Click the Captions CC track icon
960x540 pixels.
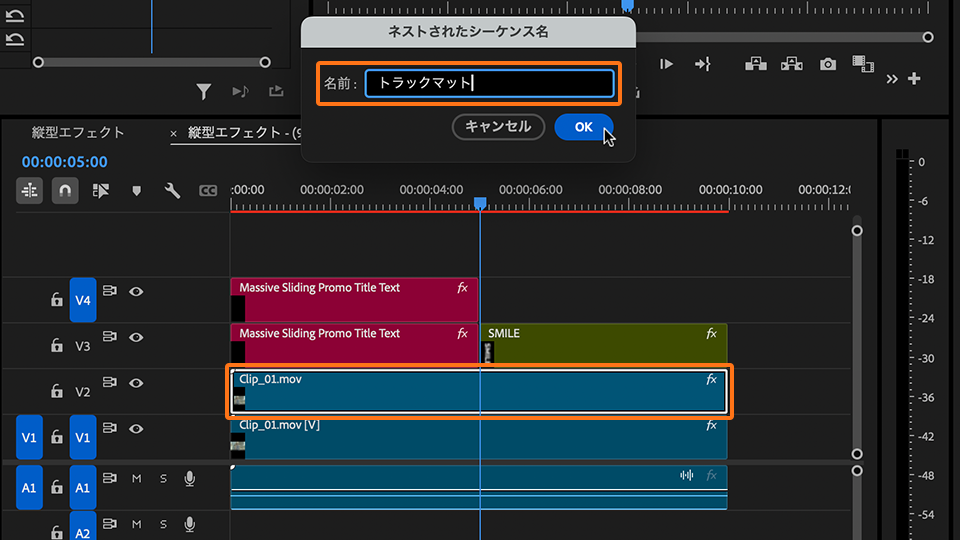(x=208, y=190)
